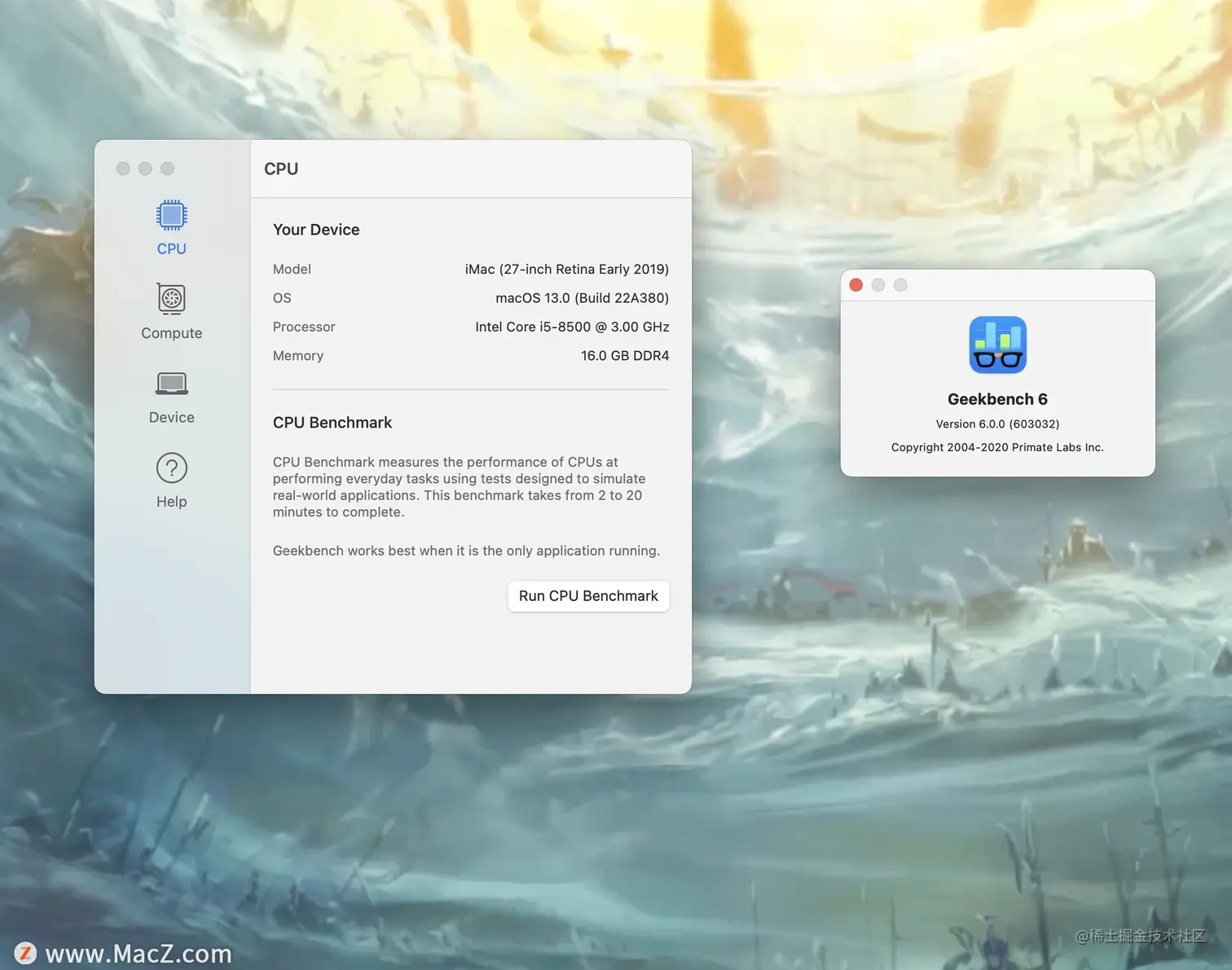The image size is (1232, 970).
Task: Open the Help section
Action: (171, 481)
